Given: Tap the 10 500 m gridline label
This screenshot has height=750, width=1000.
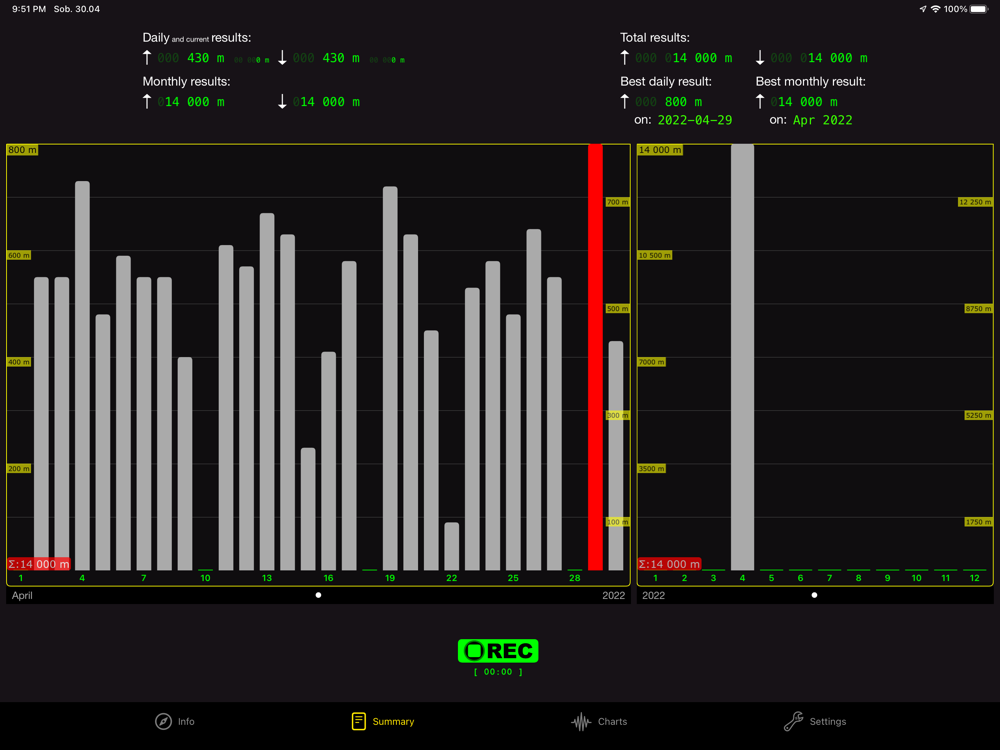Looking at the screenshot, I should (x=655, y=255).
